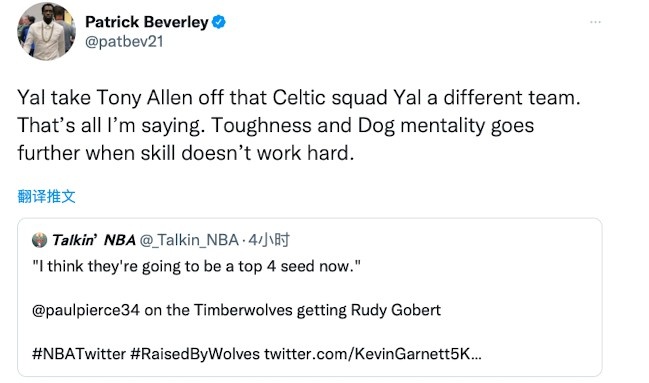
Task: Click the blue verified badge
Action: click(219, 22)
